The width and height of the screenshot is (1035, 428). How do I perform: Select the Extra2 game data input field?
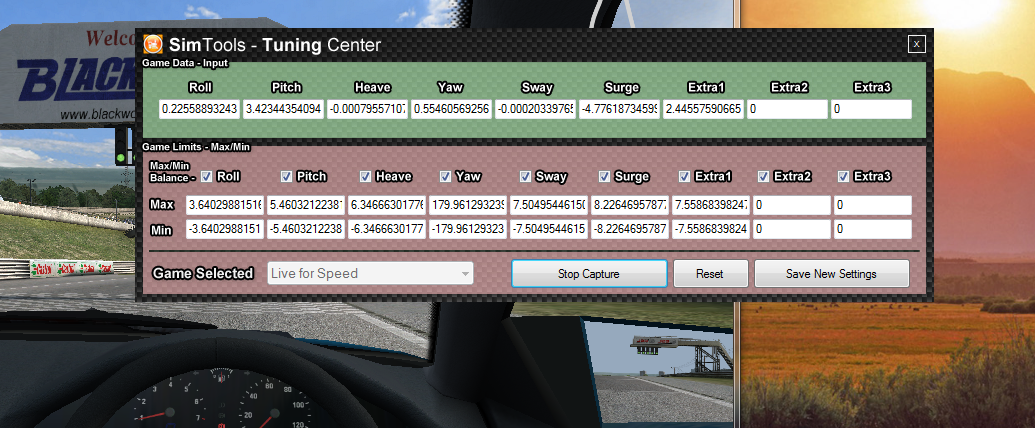click(x=787, y=110)
